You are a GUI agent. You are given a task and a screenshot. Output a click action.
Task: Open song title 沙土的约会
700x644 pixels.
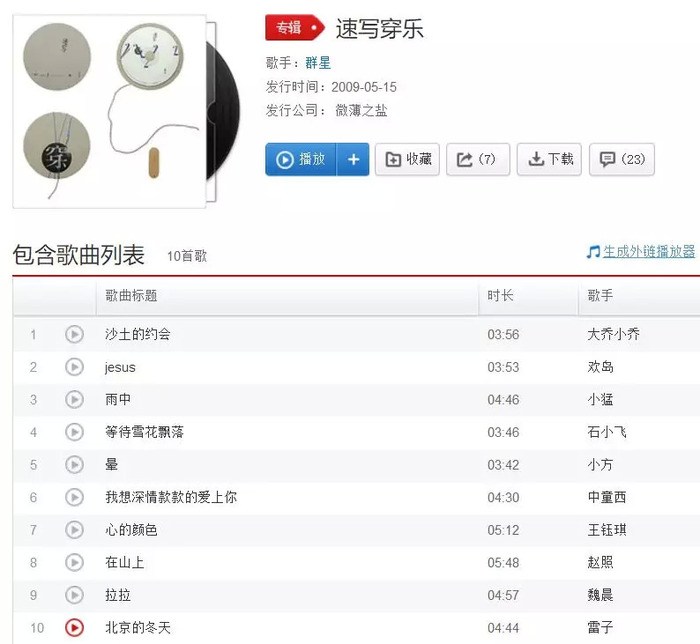click(138, 334)
